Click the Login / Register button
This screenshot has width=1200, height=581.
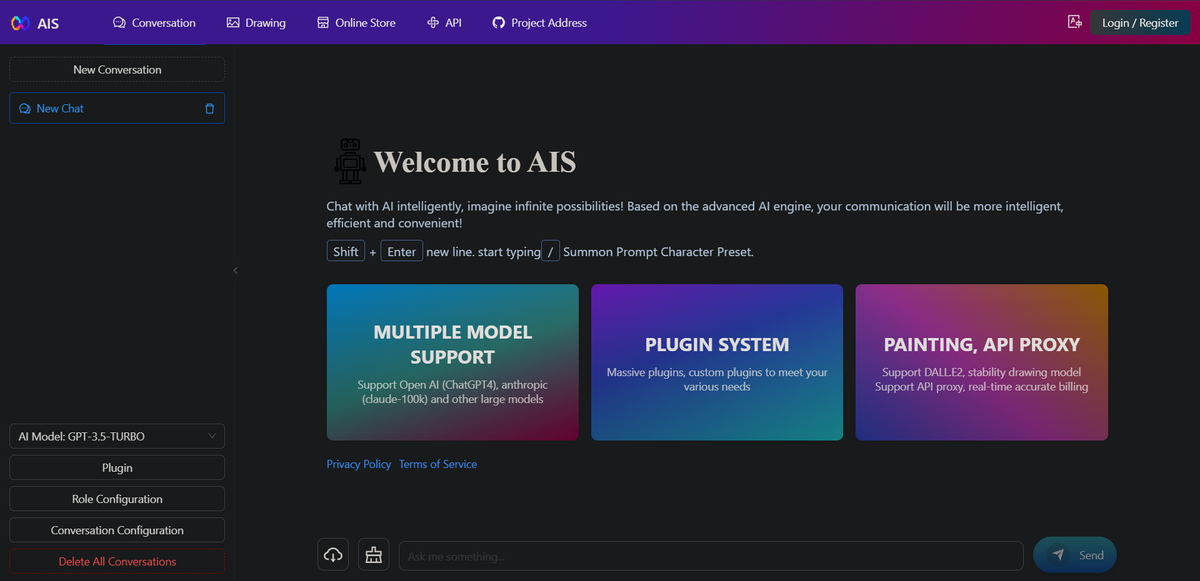(1139, 23)
